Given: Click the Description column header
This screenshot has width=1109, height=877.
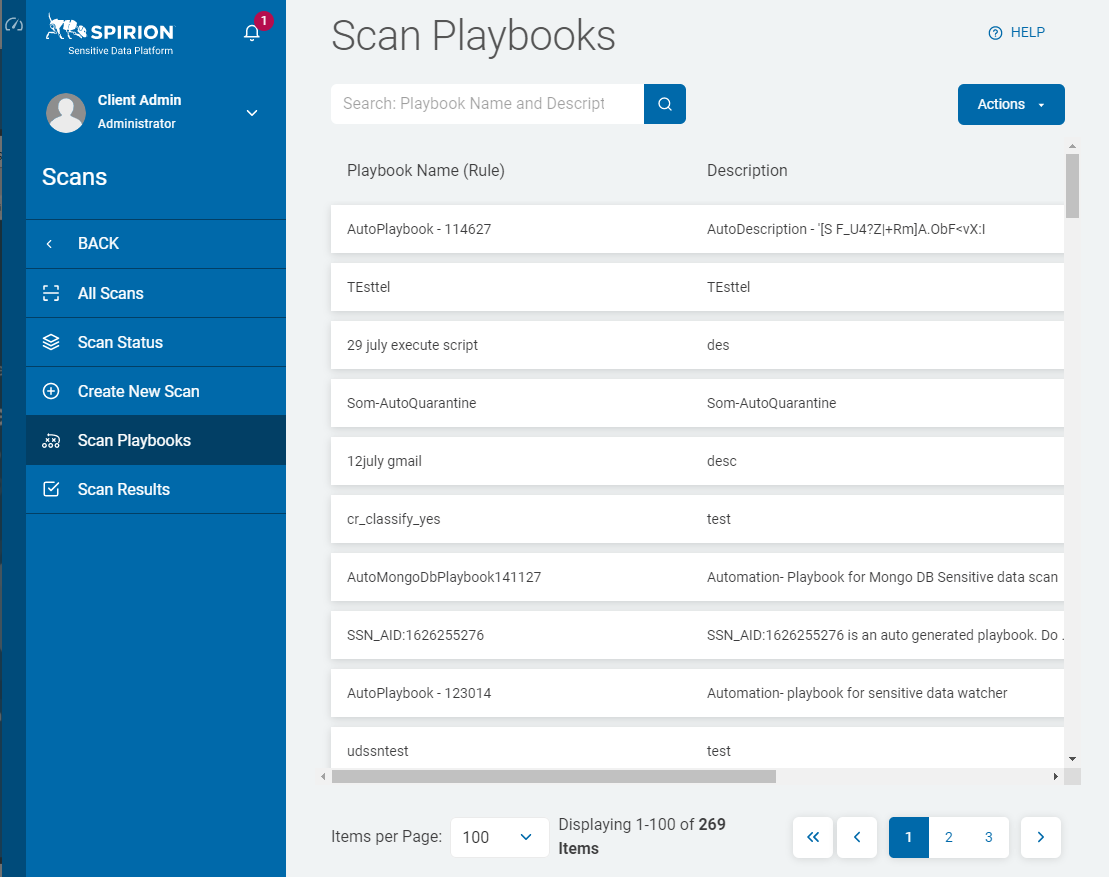Looking at the screenshot, I should pyautogui.click(x=747, y=170).
